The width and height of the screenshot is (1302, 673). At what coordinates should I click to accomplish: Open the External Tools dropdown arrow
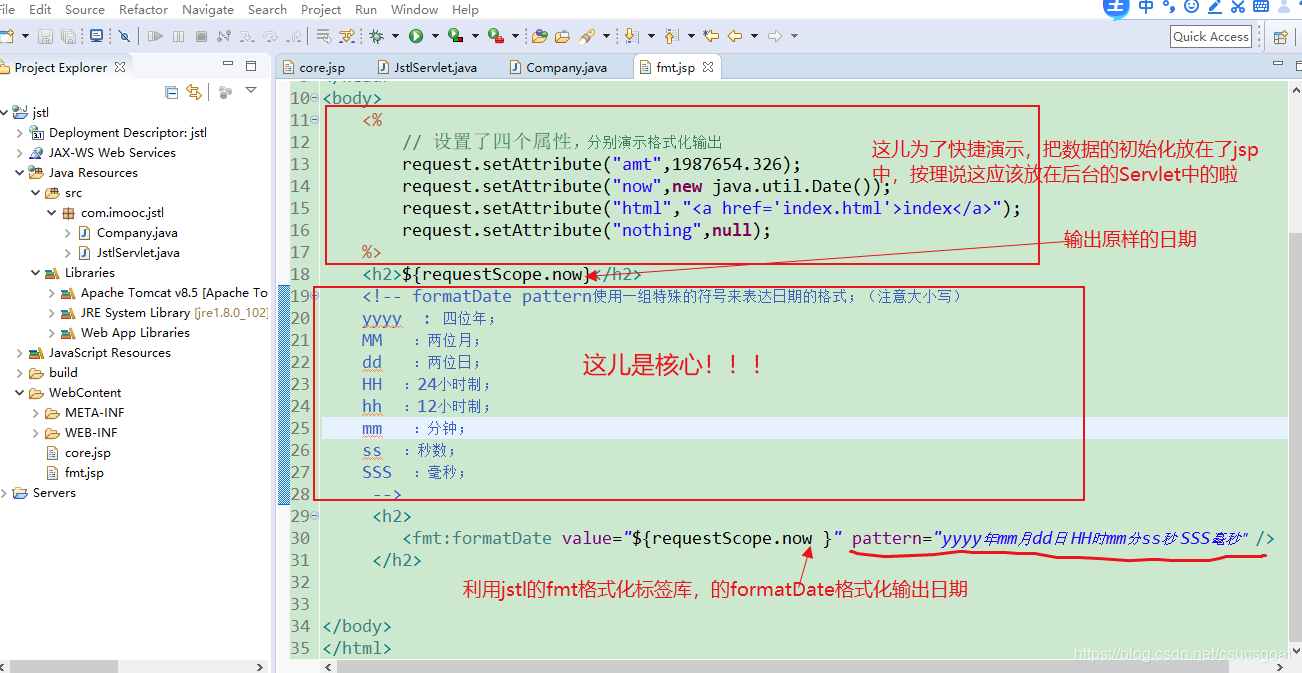tap(516, 37)
